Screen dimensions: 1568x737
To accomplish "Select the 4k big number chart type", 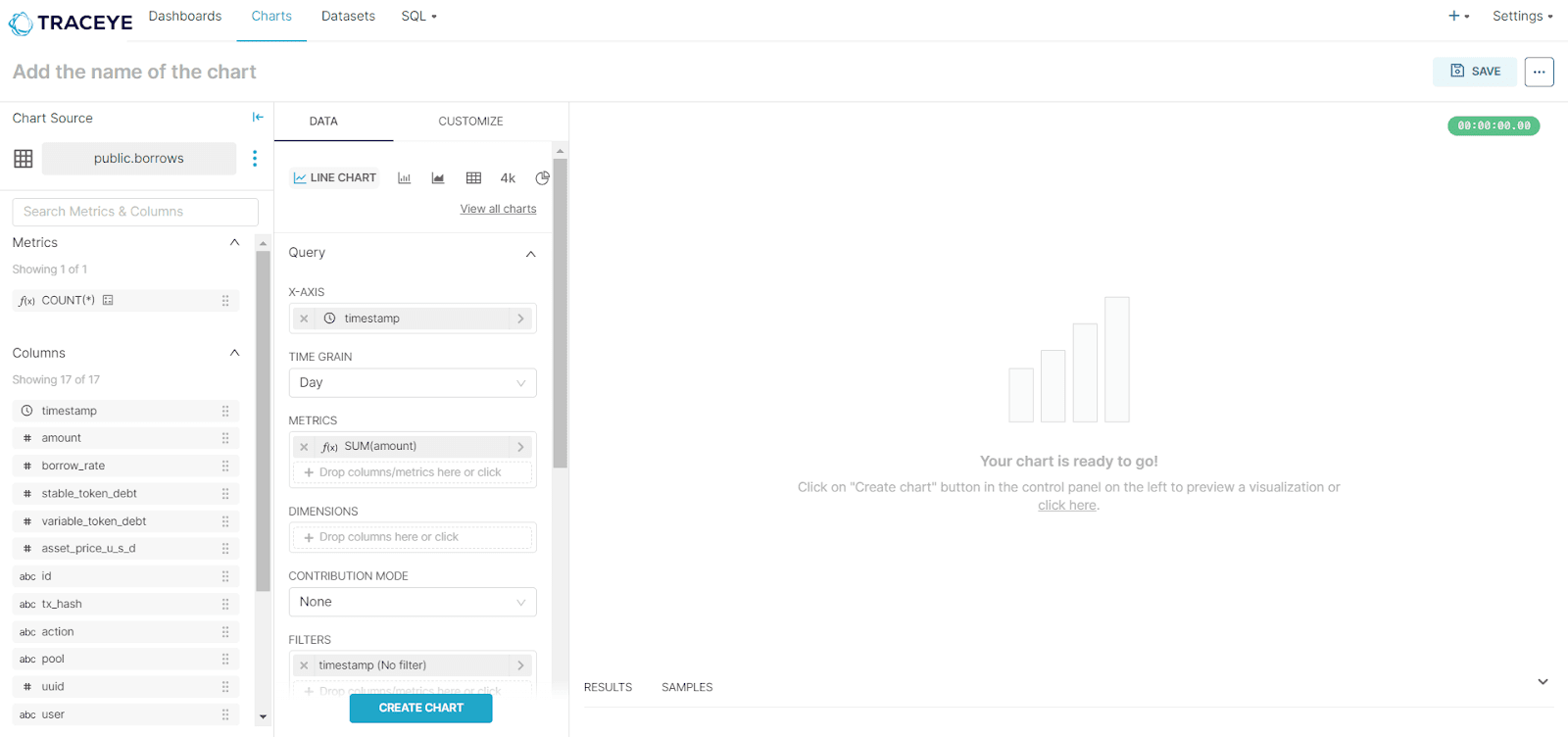I will click(508, 178).
